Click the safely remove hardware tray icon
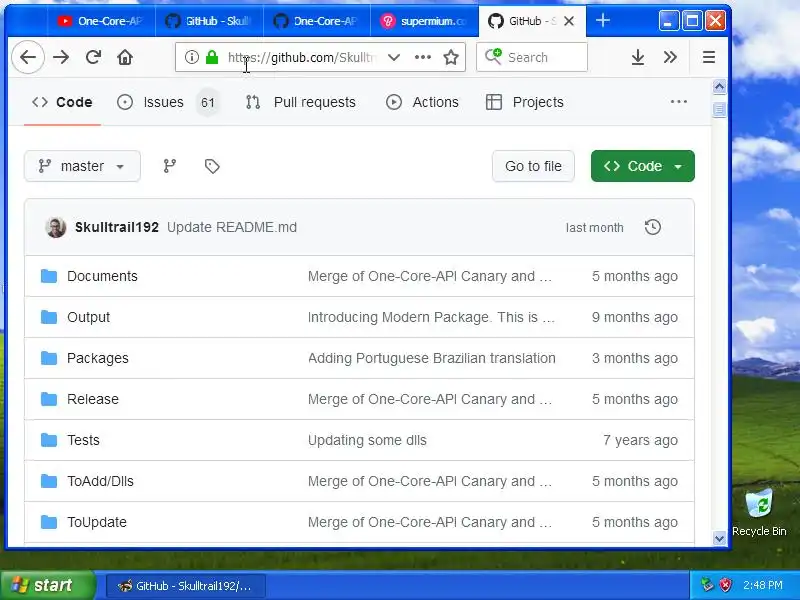The width and height of the screenshot is (800, 600). [x=707, y=585]
